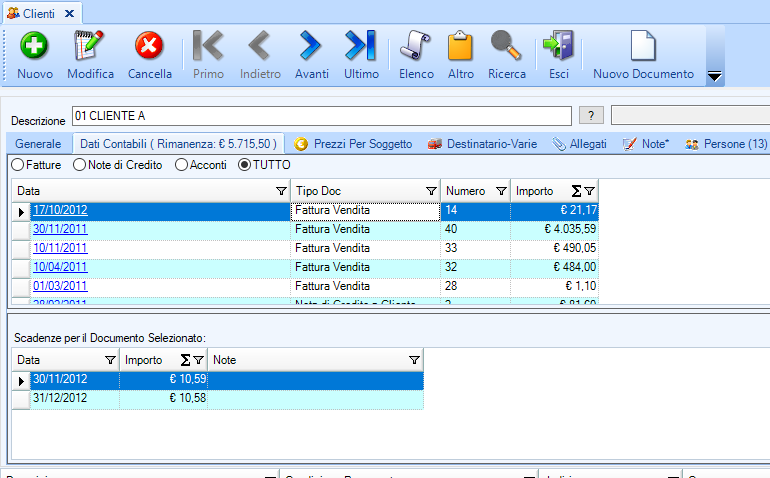The height and width of the screenshot is (478, 770).
Task: Open the Tipo Doc column filter dropdown
Action: click(430, 191)
